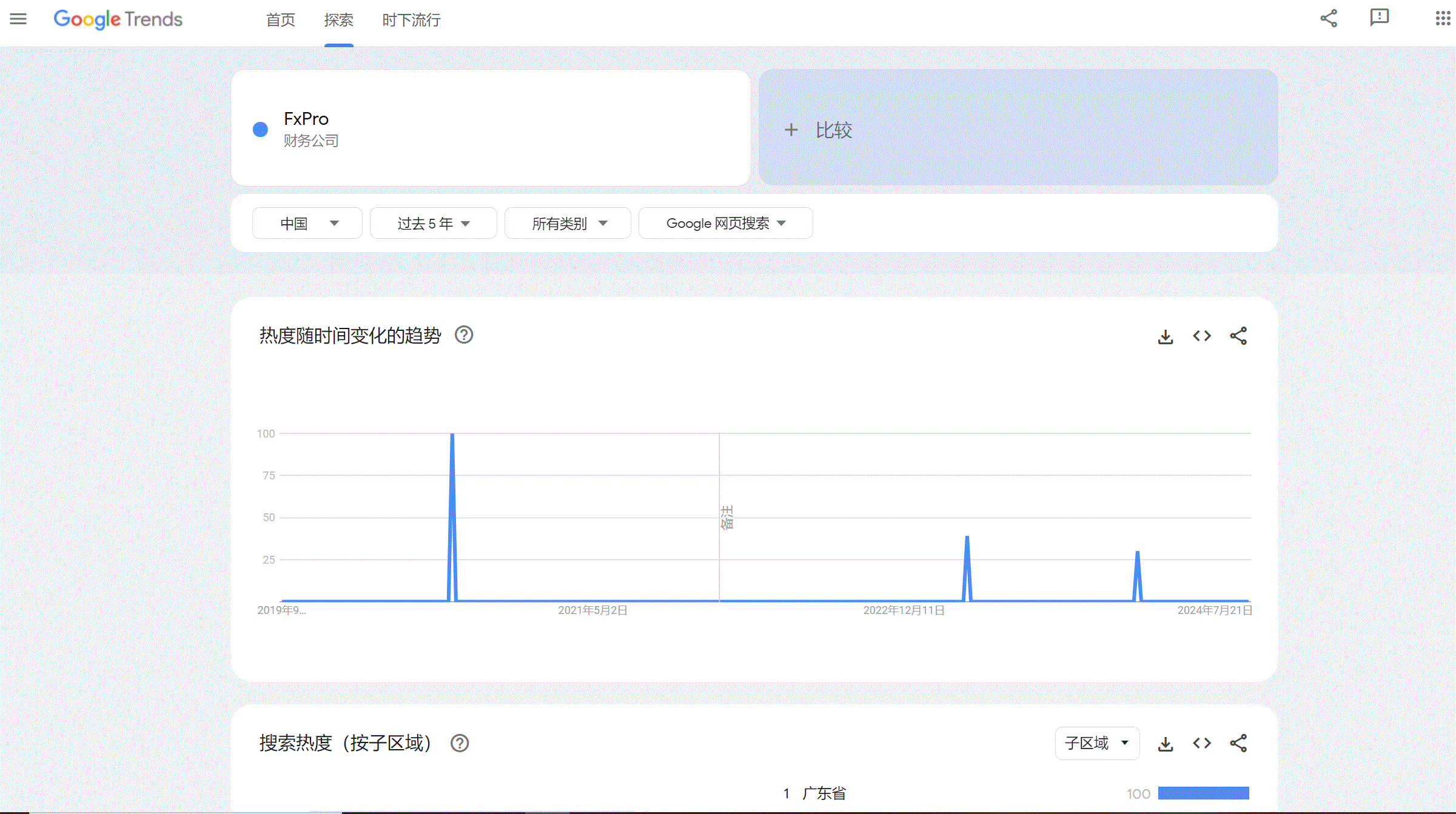The image size is (1456, 814).
Task: Click the 搜索热度（按子区域） heading
Action: point(346,743)
